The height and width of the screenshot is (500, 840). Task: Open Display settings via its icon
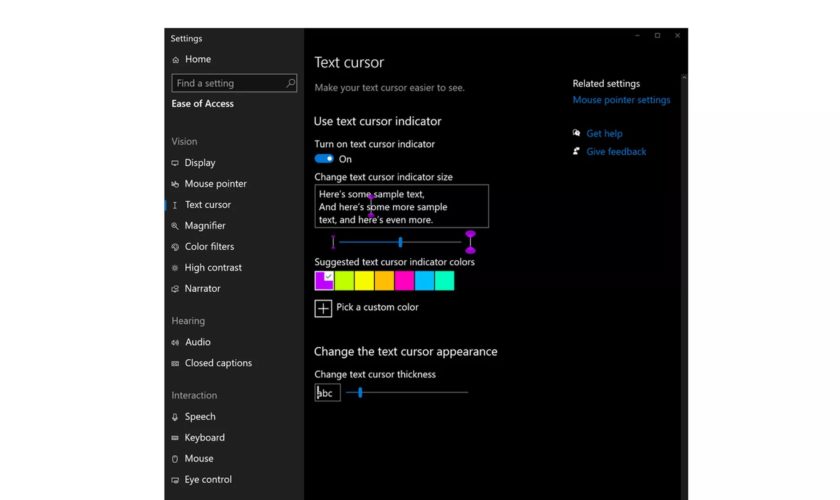coord(176,163)
